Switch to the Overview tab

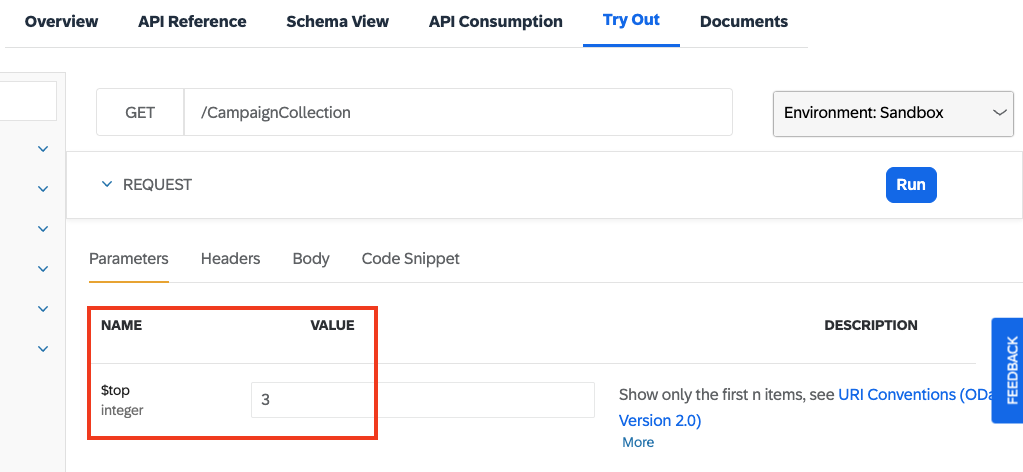tap(61, 22)
